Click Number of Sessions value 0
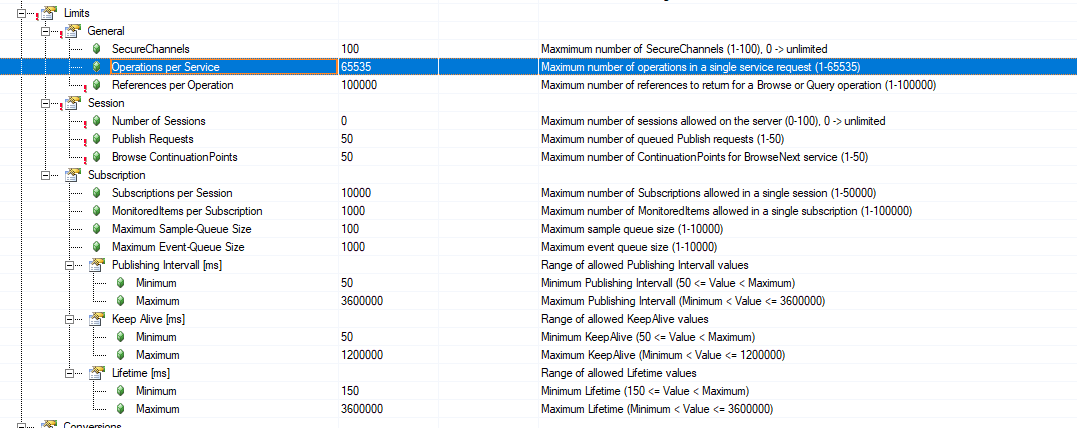Viewport: 1077px width, 428px height. 343,121
